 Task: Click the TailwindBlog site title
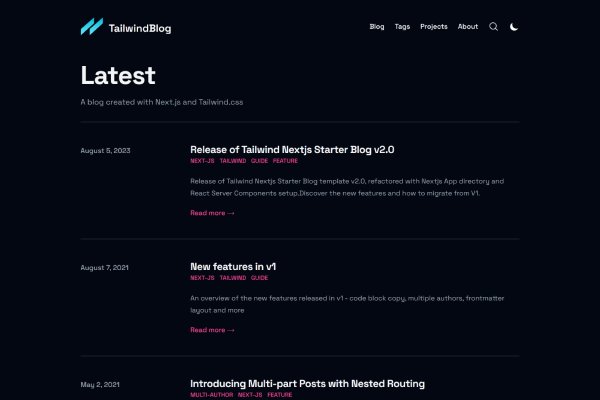click(140, 28)
